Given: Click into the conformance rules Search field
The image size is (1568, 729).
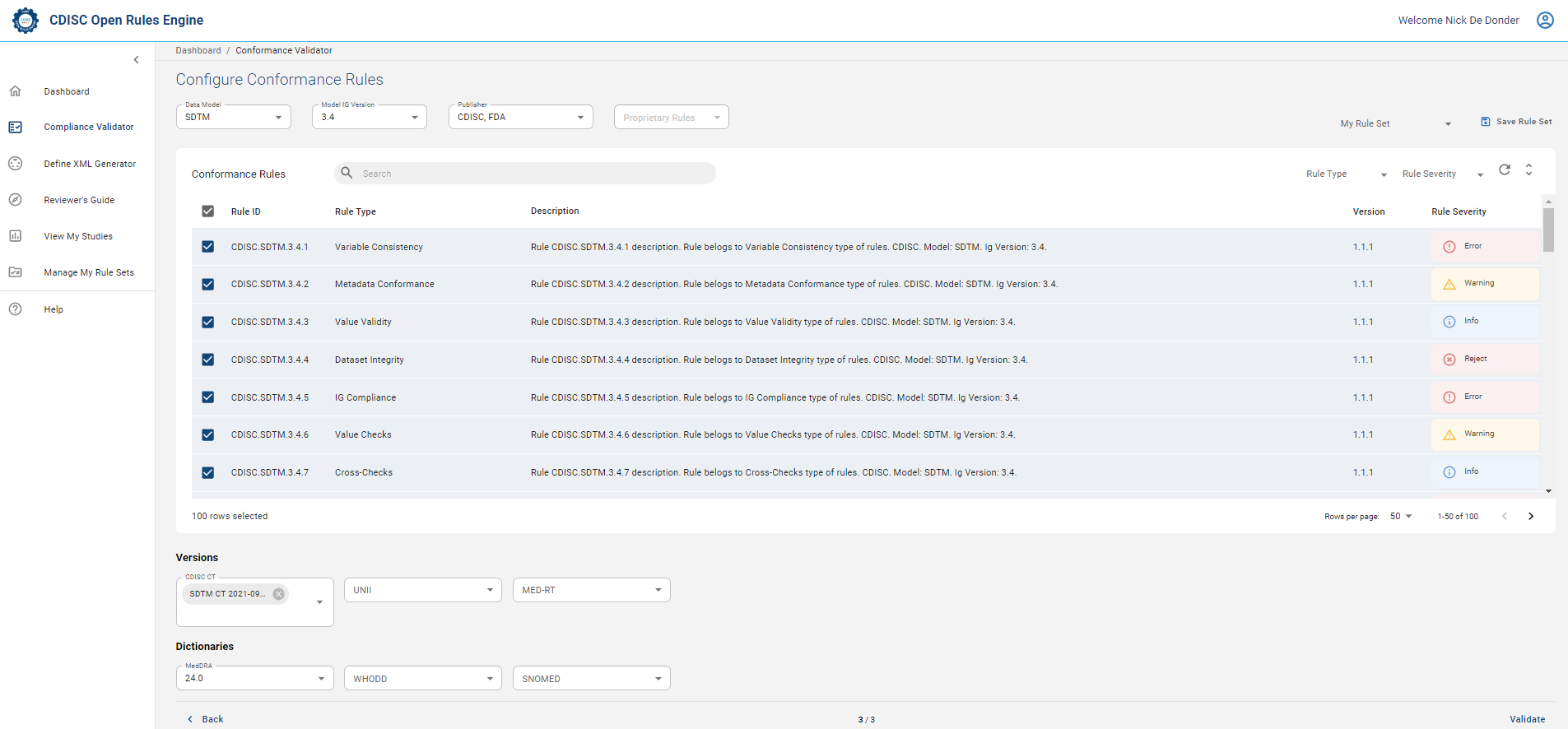Looking at the screenshot, I should [525, 173].
